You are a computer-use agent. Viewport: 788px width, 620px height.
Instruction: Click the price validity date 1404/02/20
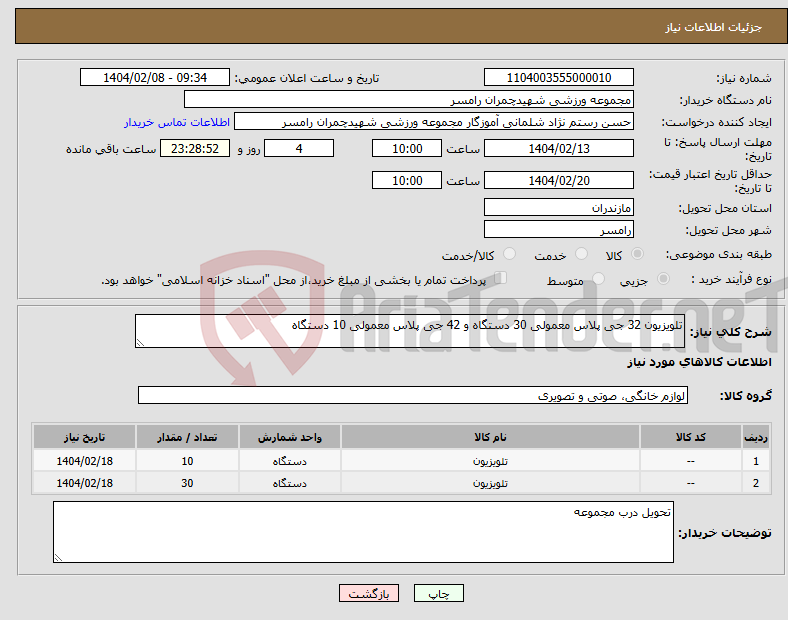(x=559, y=180)
